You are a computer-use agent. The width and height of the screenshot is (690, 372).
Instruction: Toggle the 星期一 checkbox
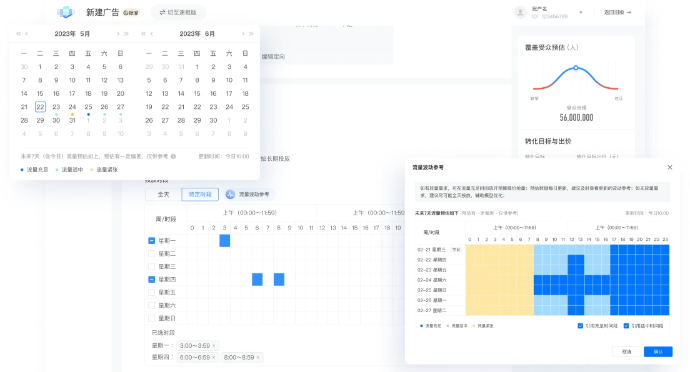151,241
